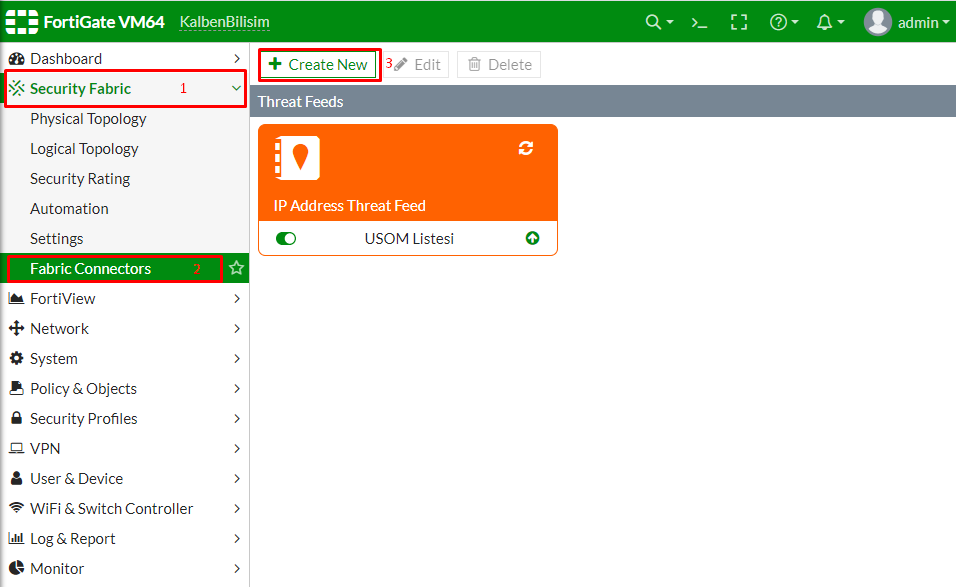Screen dimensions: 956x587
Task: Expand the Dashboard menu chevron
Action: pyautogui.click(x=237, y=59)
